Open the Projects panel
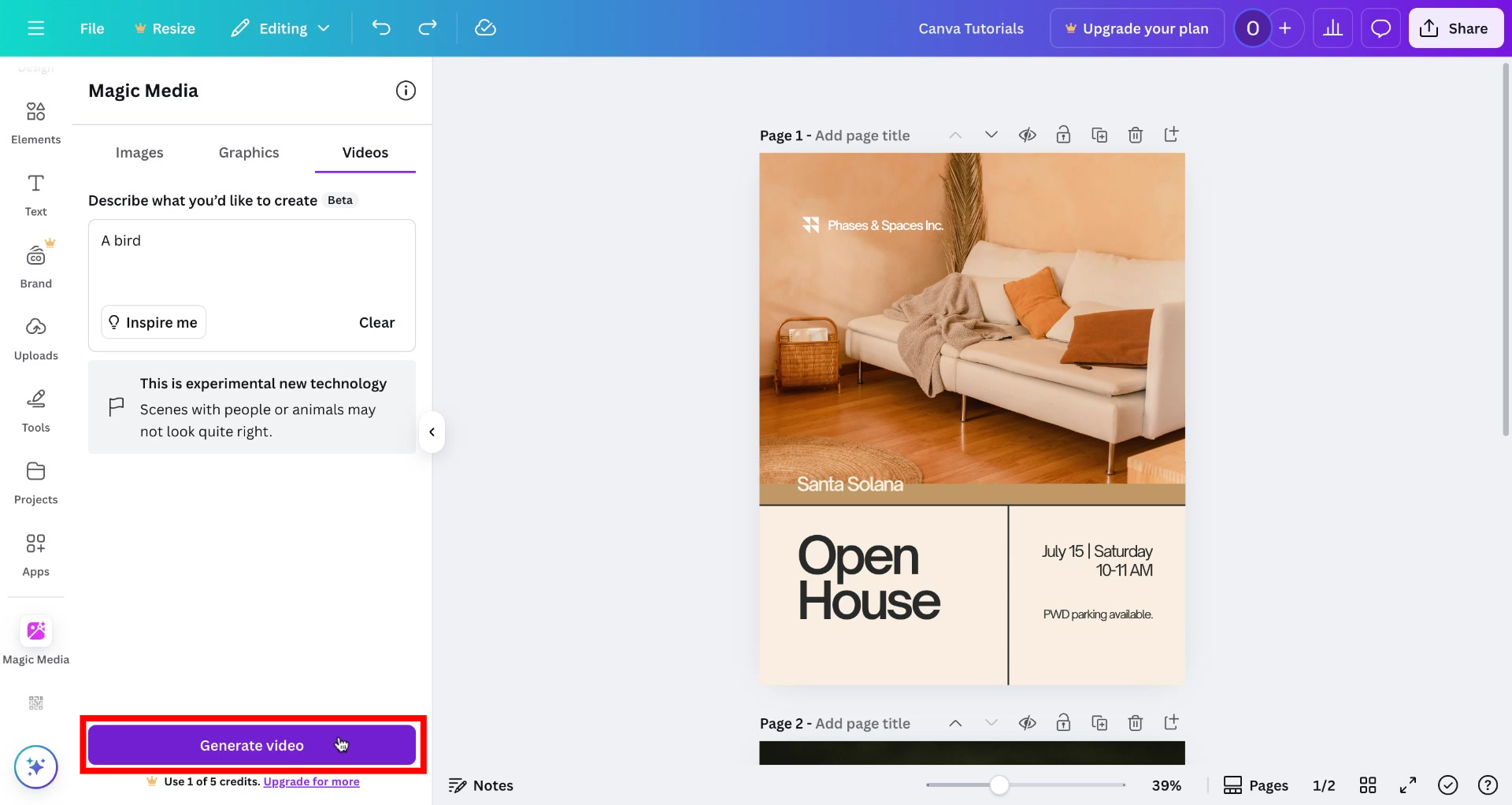This screenshot has width=1512, height=805. pos(35,480)
